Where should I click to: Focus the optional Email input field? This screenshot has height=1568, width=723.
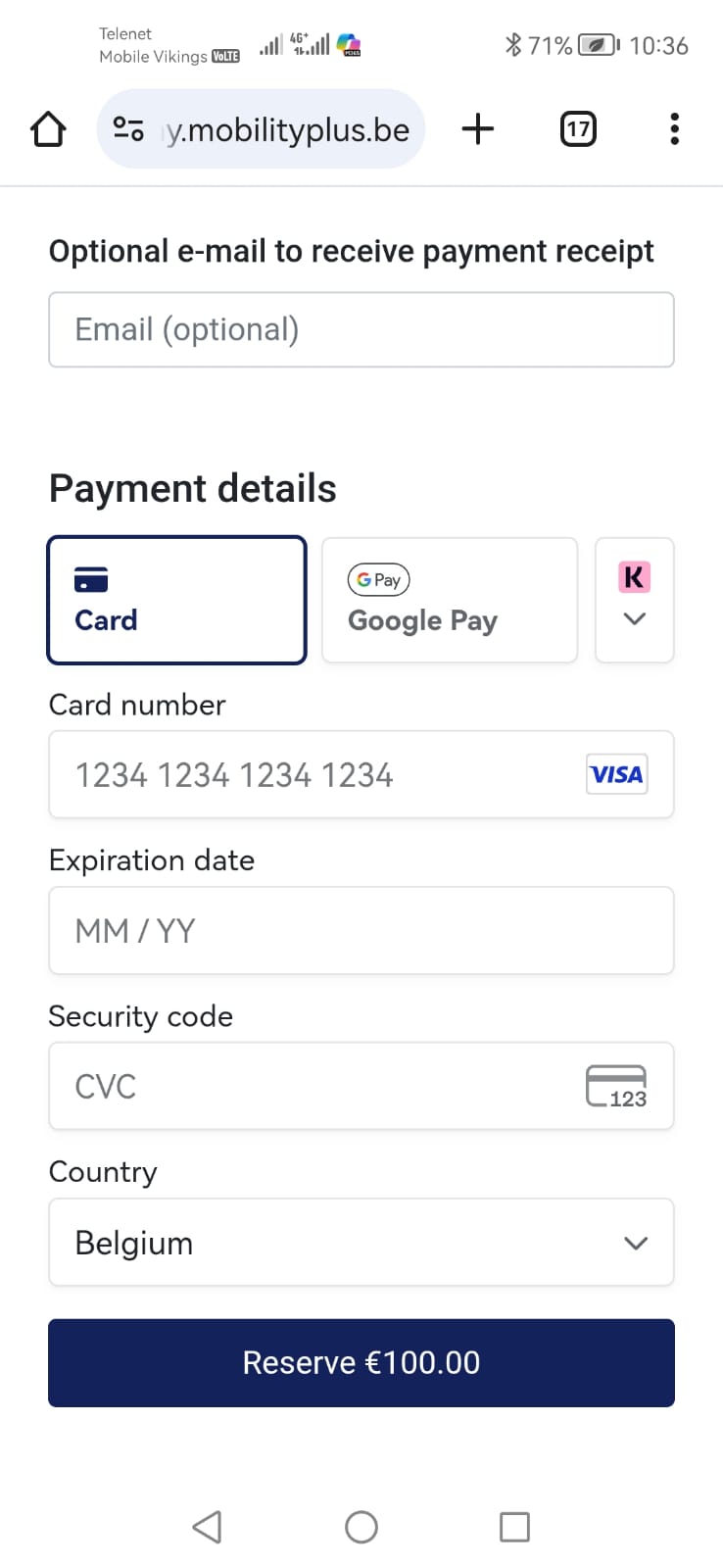click(x=361, y=329)
